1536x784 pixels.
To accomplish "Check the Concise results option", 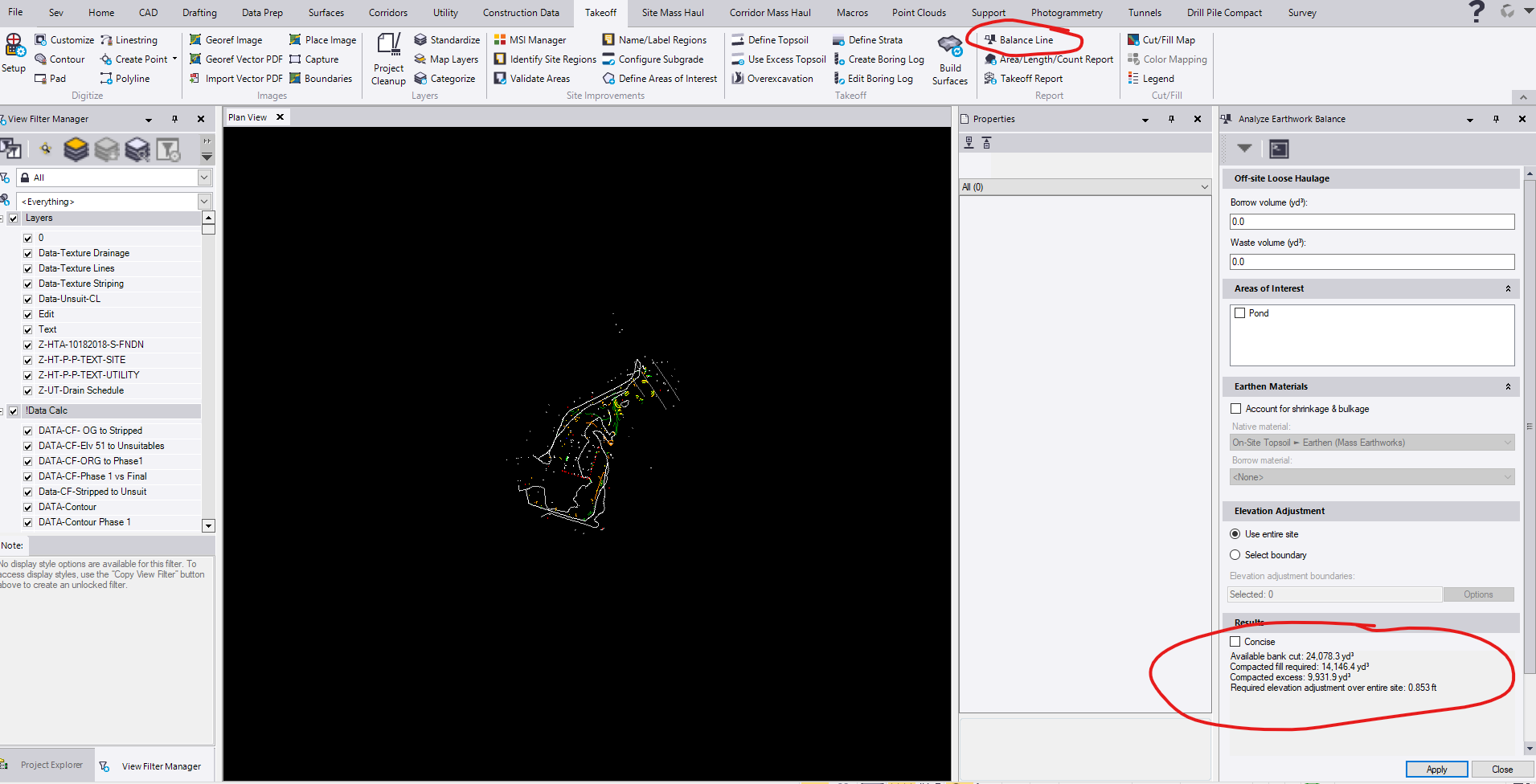I will [x=1235, y=641].
